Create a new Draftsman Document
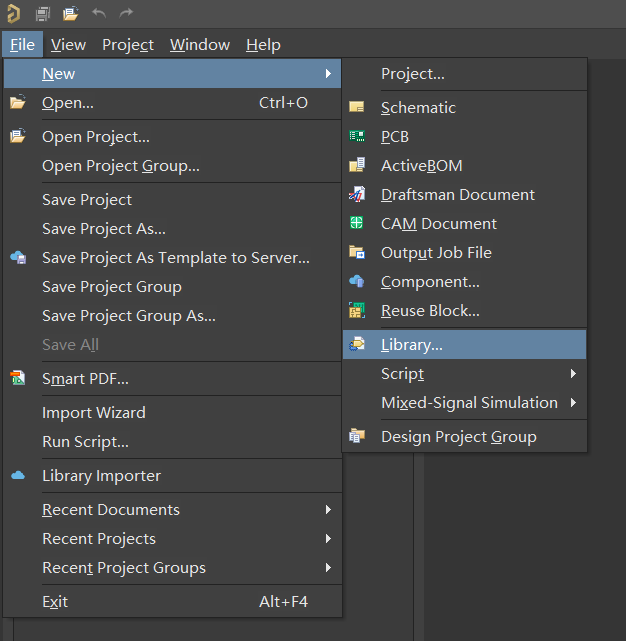 pyautogui.click(x=457, y=195)
